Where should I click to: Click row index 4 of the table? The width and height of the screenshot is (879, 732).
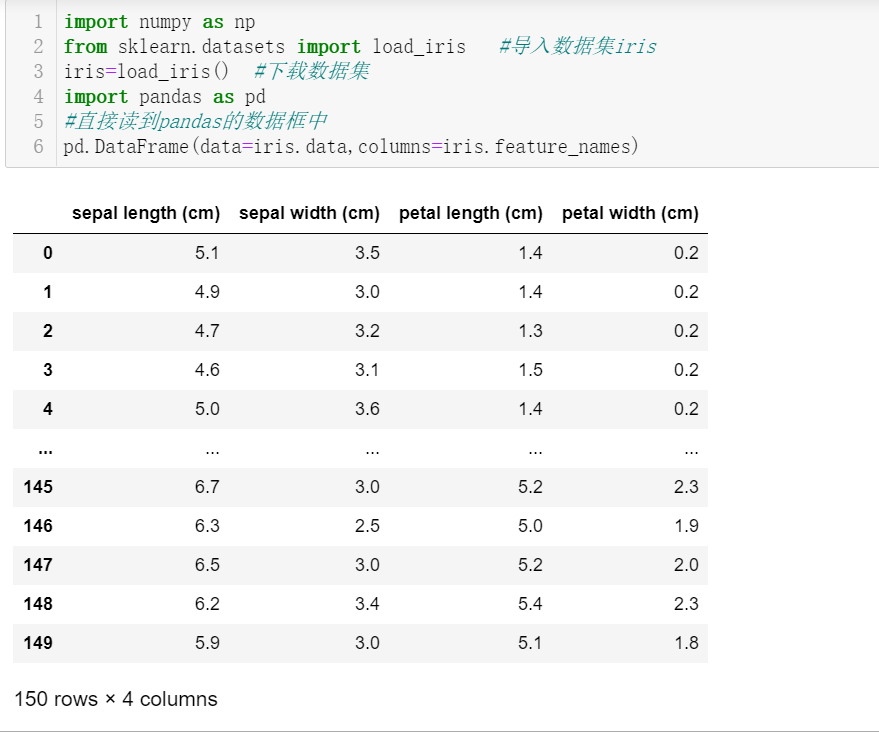(48, 409)
